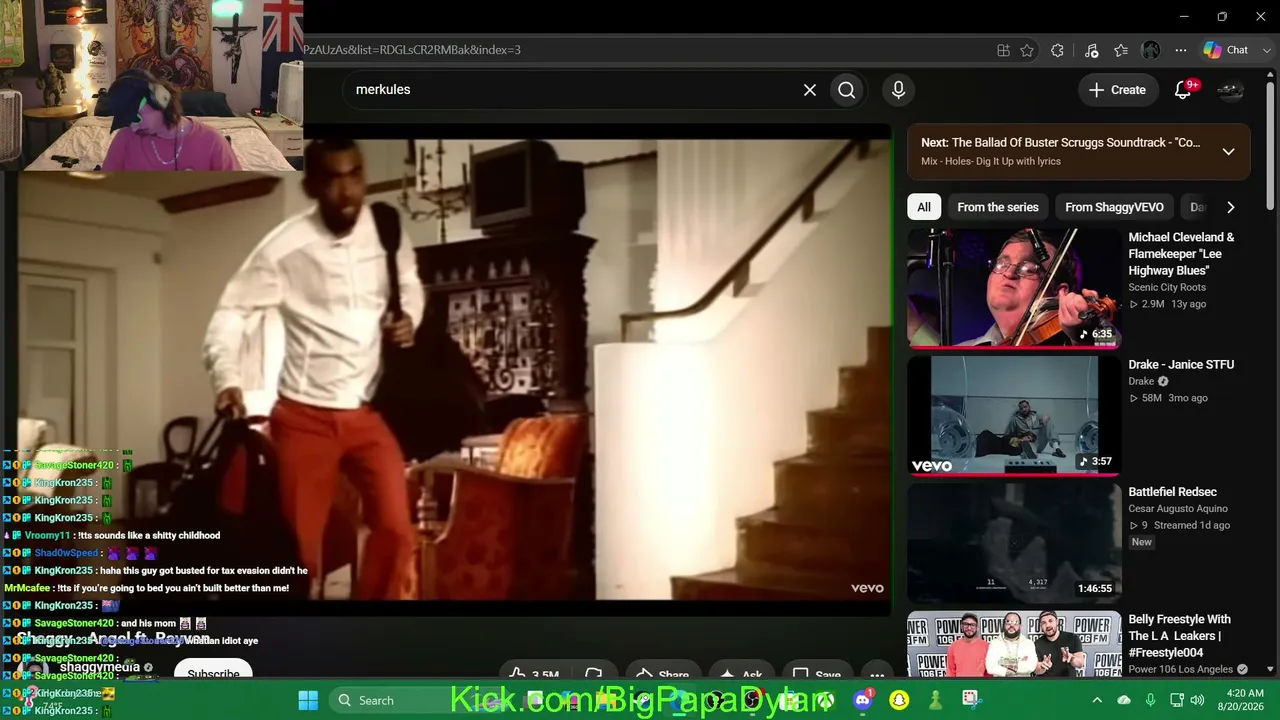Open Windows Start menu
The height and width of the screenshot is (720, 1280).
point(308,700)
